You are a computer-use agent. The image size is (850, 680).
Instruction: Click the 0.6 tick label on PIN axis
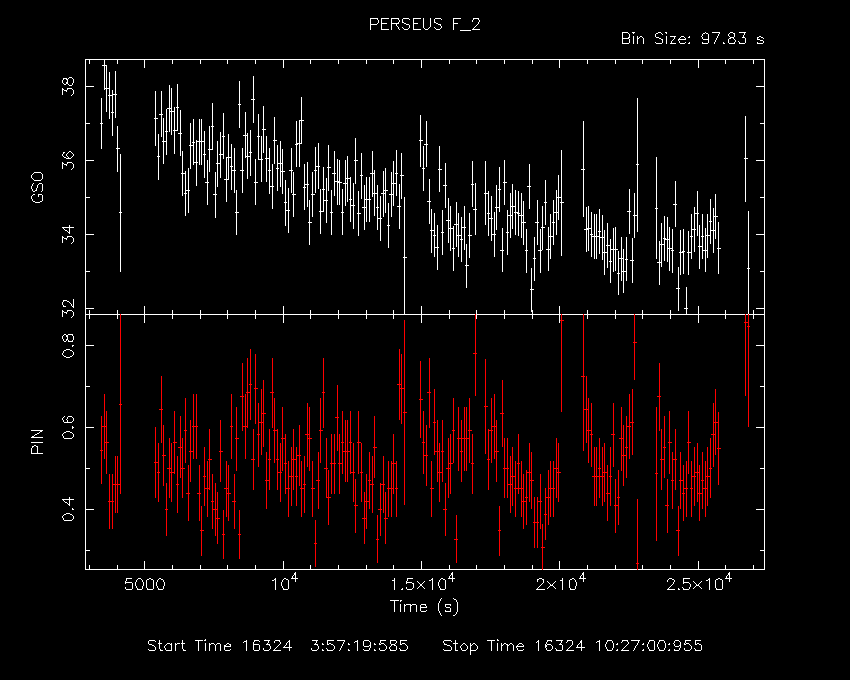click(x=68, y=427)
